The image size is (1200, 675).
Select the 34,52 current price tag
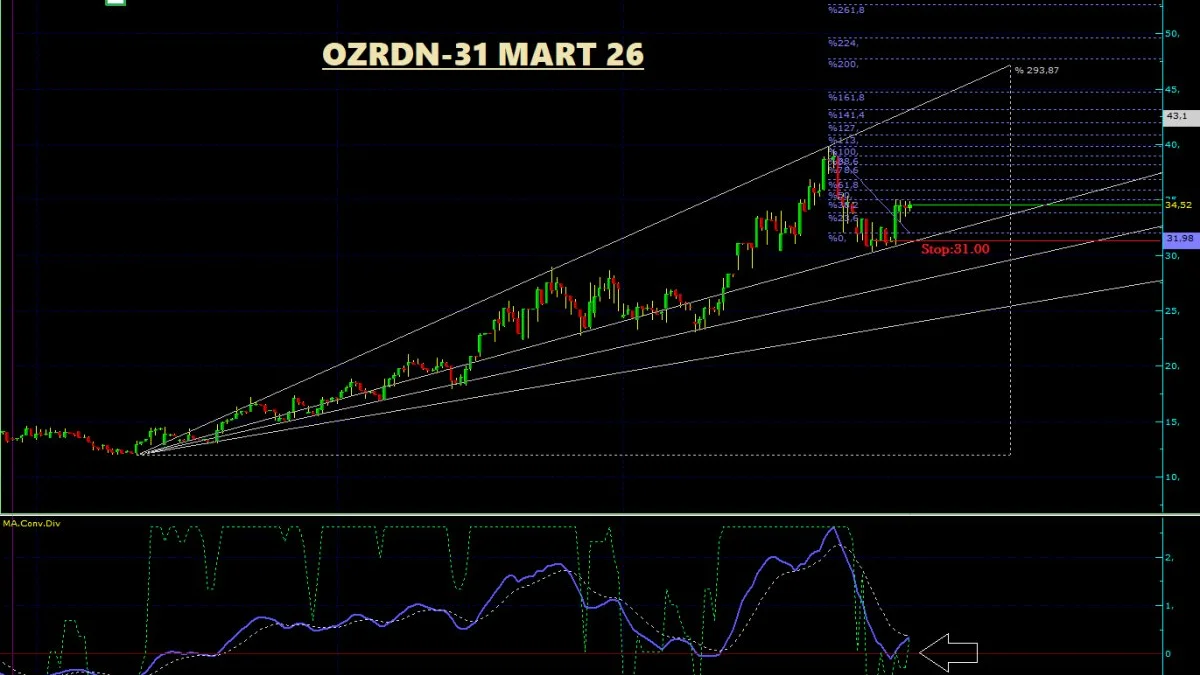click(x=1178, y=205)
